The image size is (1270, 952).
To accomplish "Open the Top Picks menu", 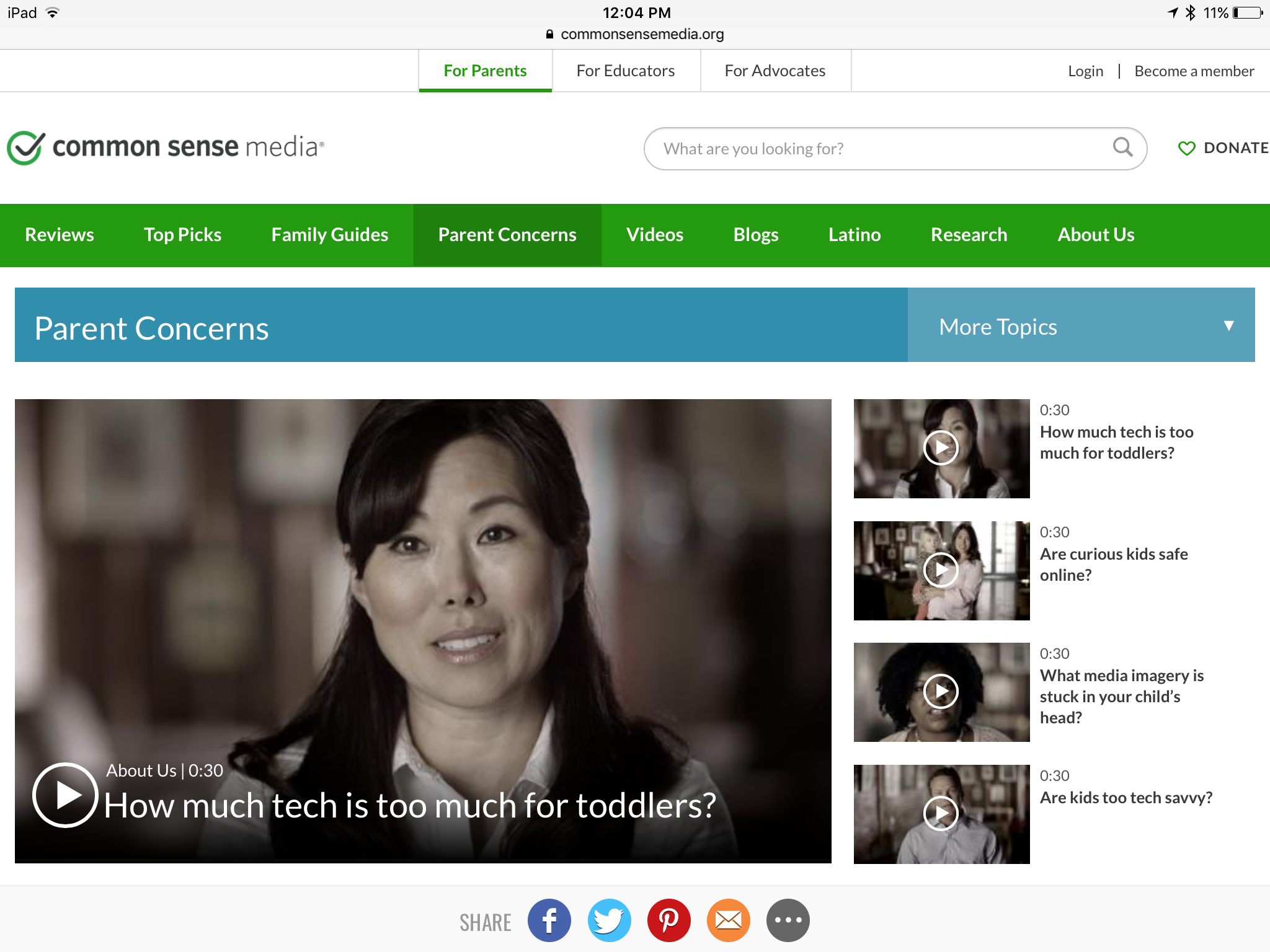I will 182,235.
